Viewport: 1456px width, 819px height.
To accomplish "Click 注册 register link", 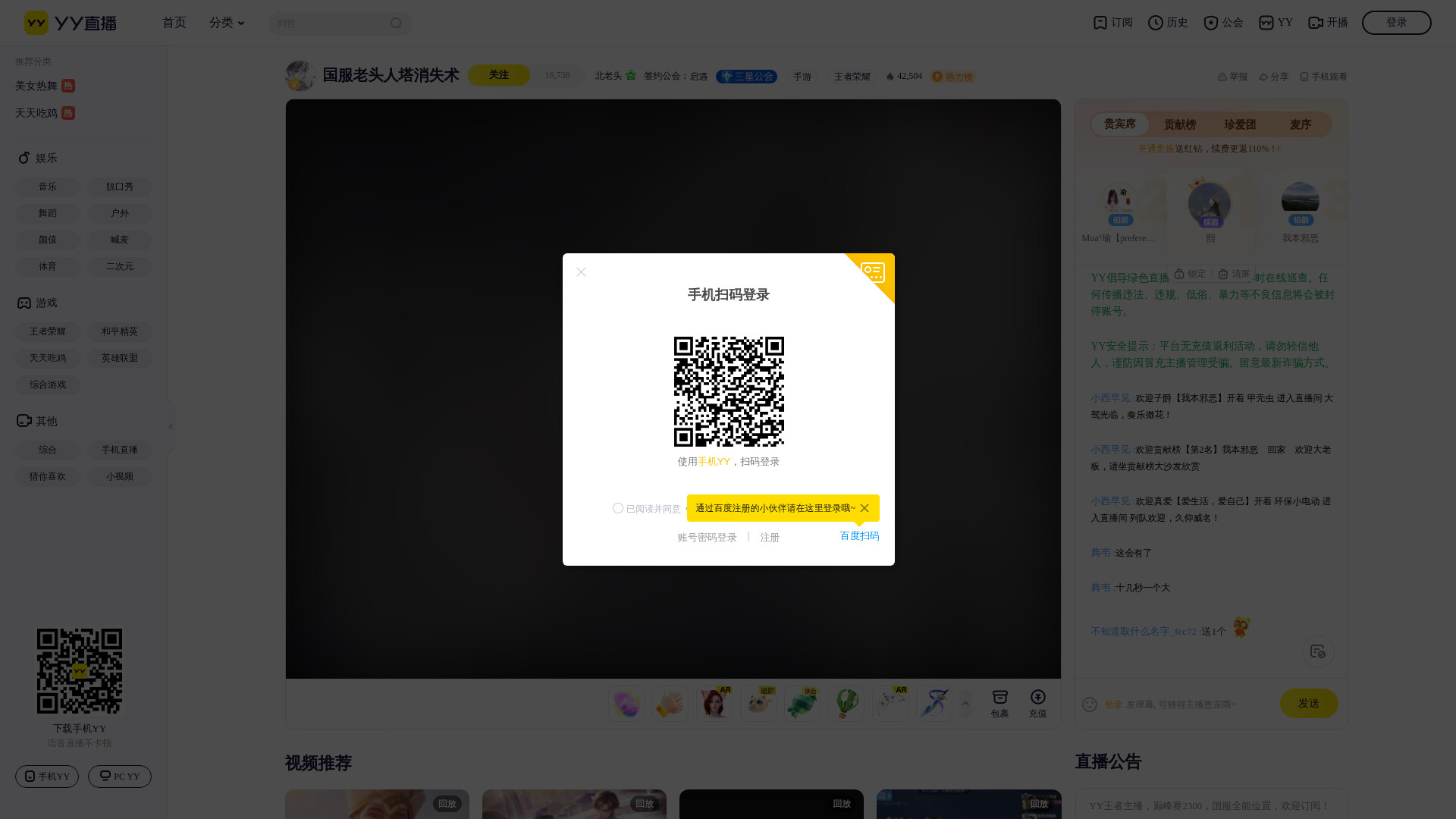I will coord(770,538).
